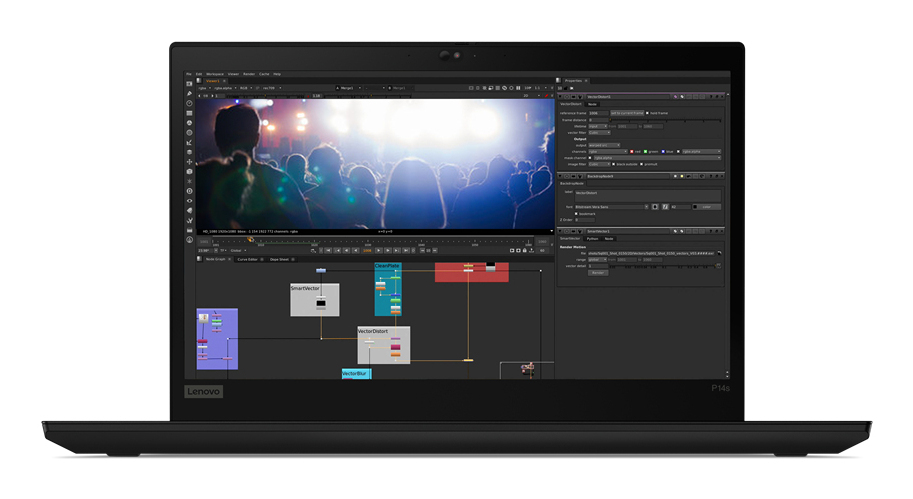913x499 pixels.
Task: Open the lifetime input dropdown
Action: [x=598, y=126]
